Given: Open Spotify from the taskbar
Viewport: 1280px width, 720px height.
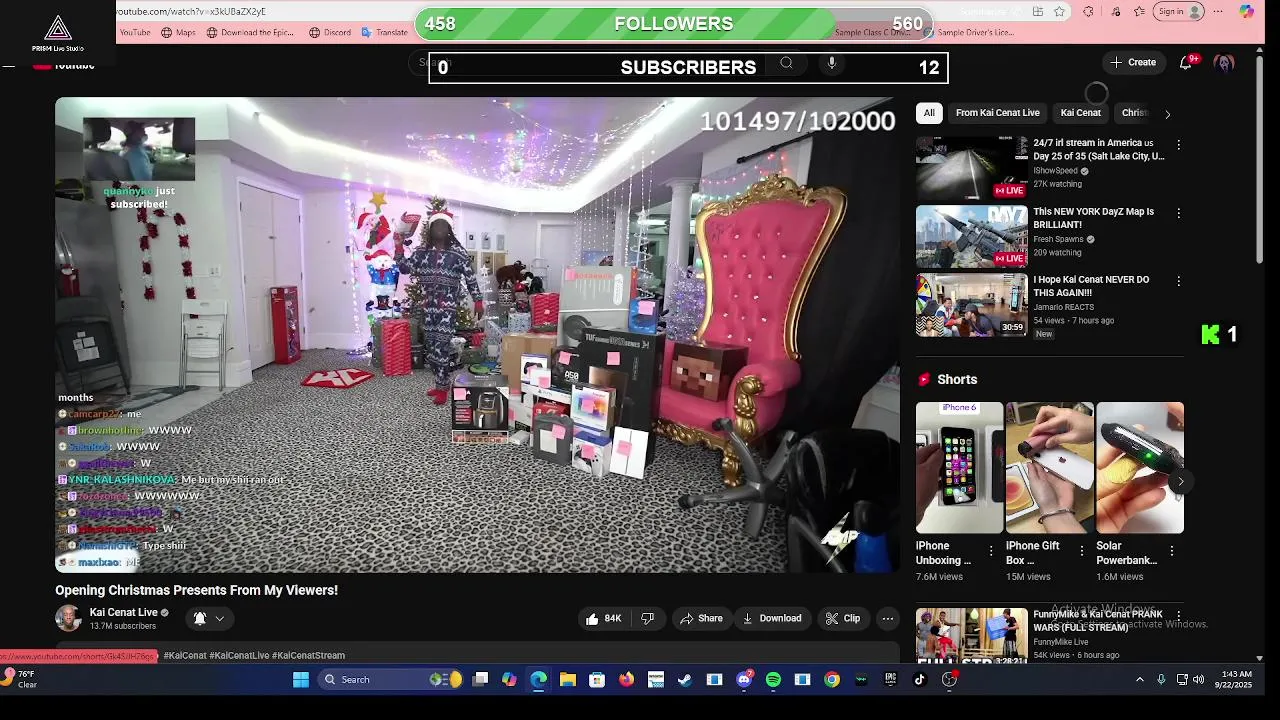Looking at the screenshot, I should pos(773,679).
